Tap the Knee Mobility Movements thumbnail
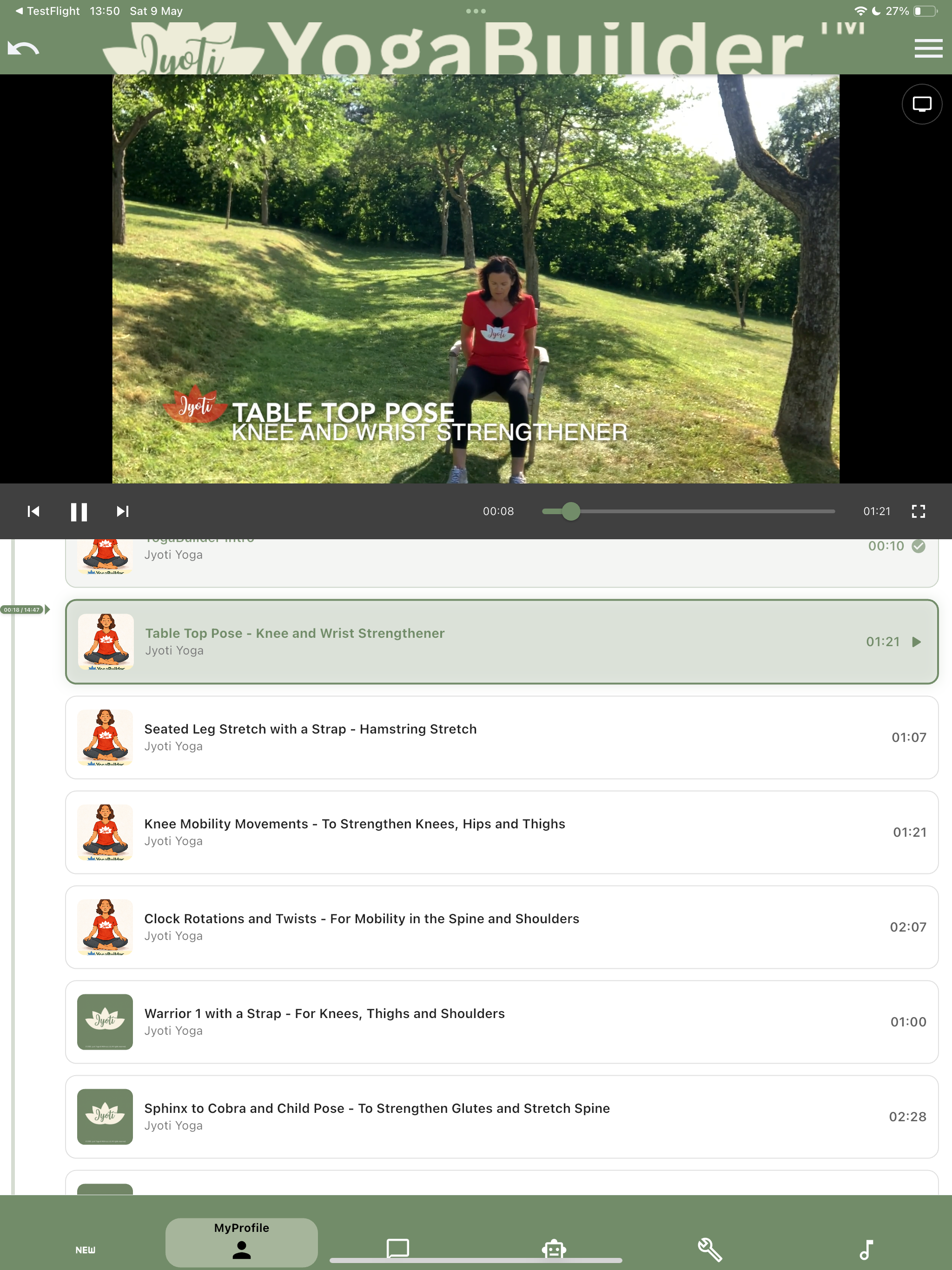The height and width of the screenshot is (1270, 952). tap(105, 832)
